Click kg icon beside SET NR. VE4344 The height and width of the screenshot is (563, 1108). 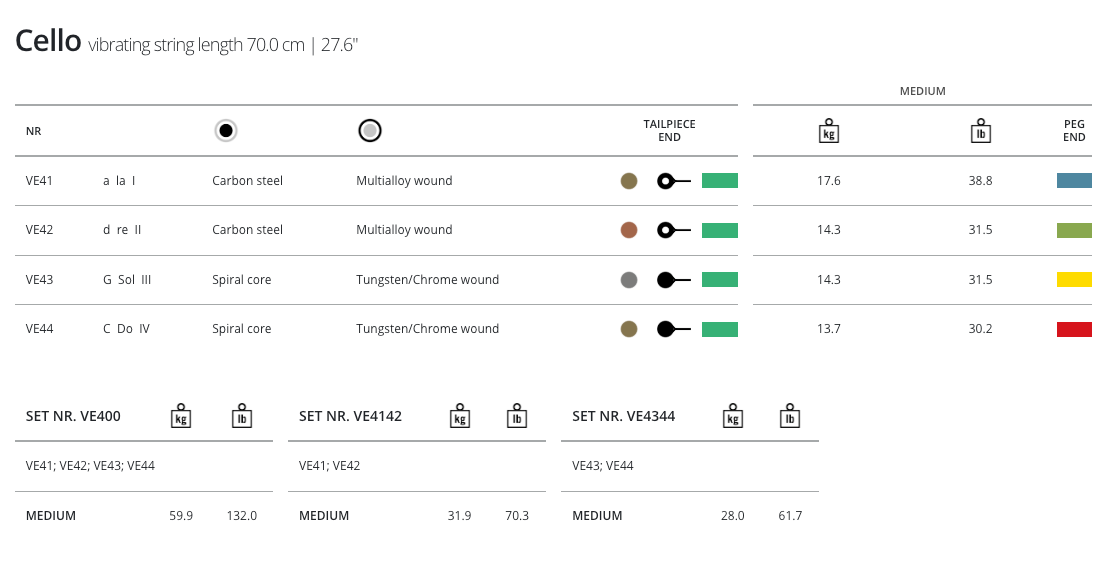(x=733, y=416)
